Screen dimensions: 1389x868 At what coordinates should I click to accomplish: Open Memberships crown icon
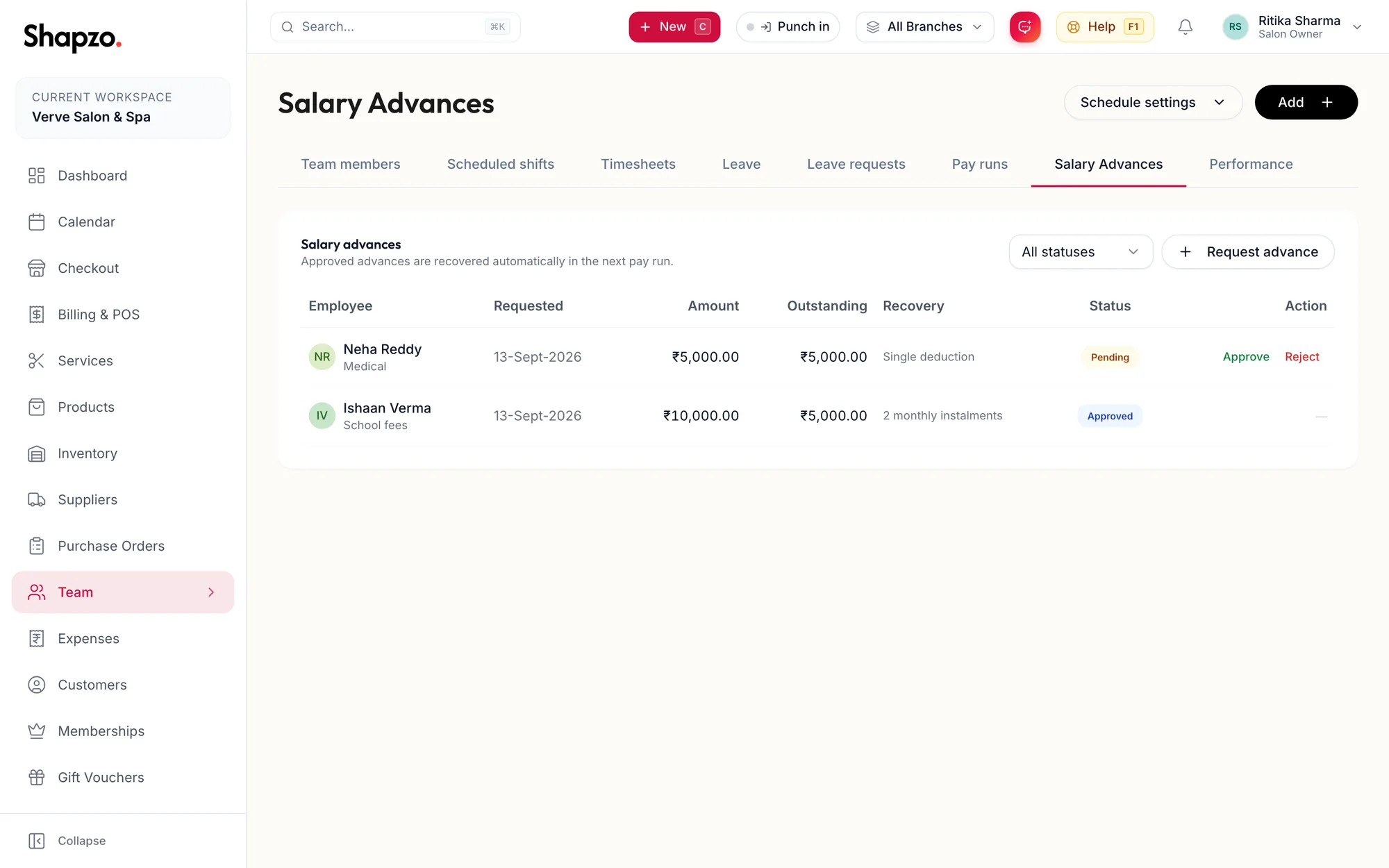36,731
